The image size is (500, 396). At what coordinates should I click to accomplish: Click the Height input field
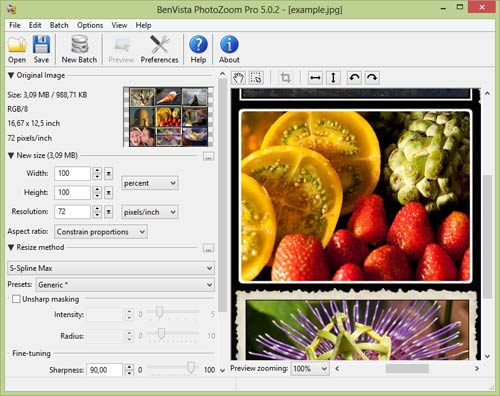point(72,193)
